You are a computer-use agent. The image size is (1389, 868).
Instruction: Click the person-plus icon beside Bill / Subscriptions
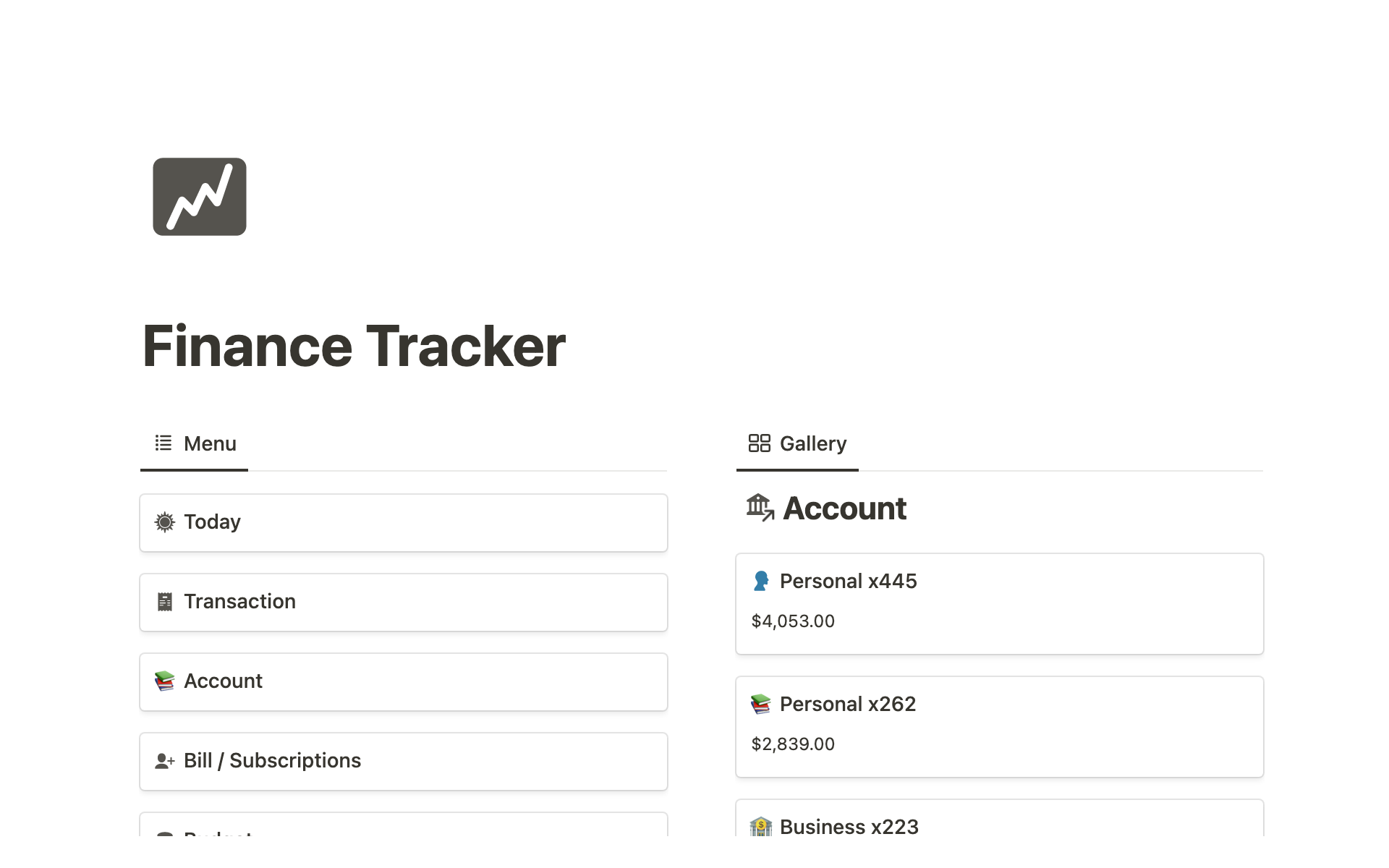coord(164,761)
